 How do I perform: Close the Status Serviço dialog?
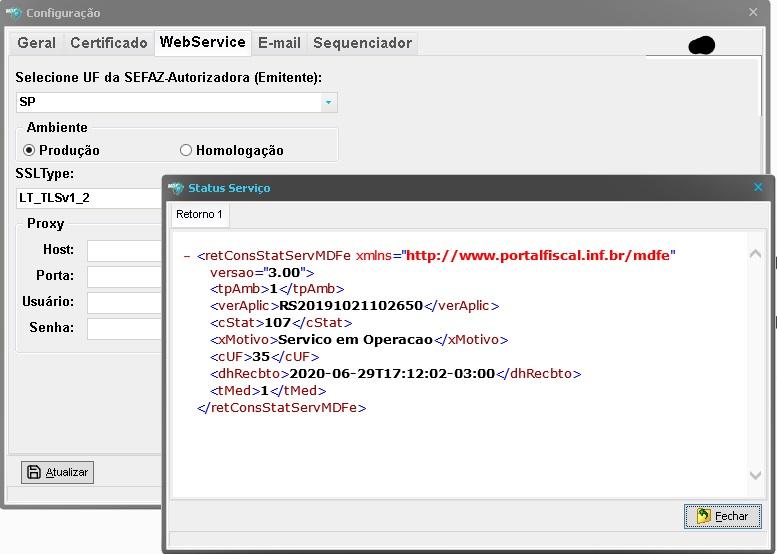pos(758,187)
